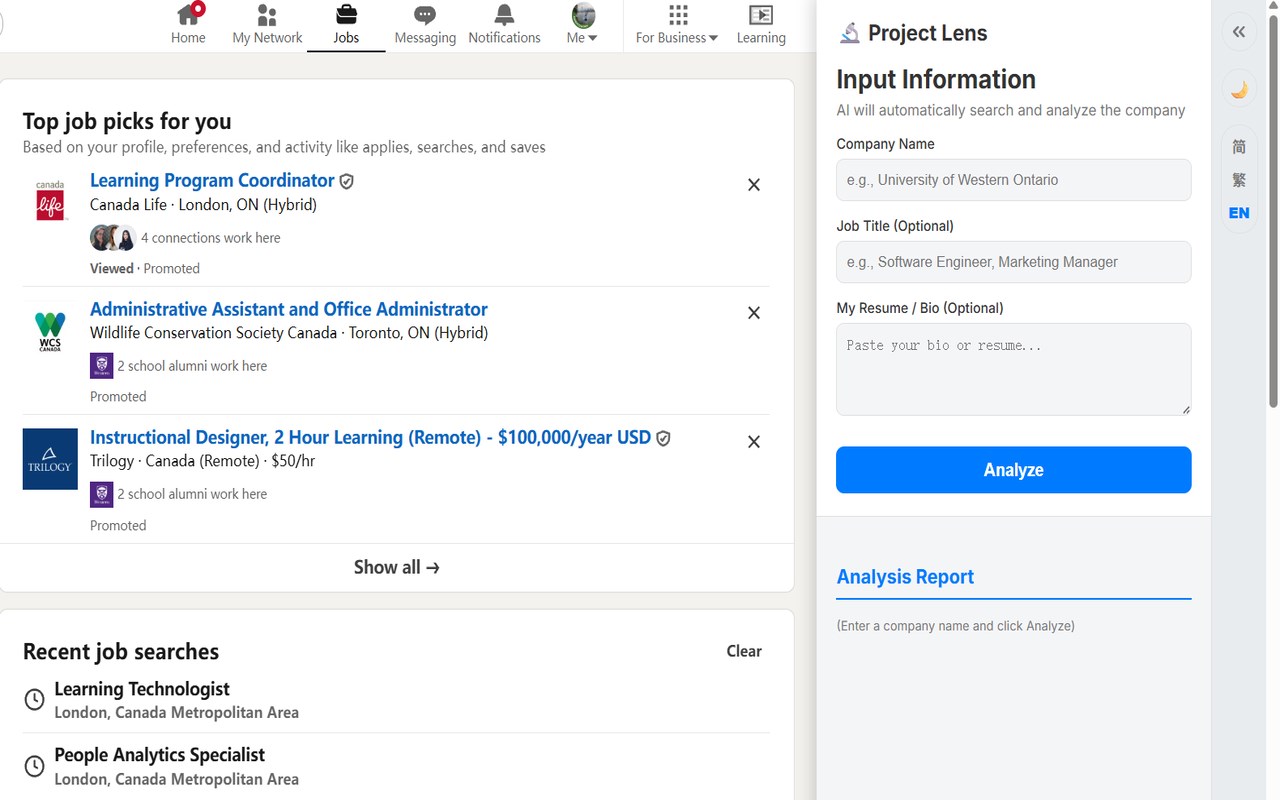This screenshot has height=800, width=1280.
Task: Open the Jobs briefcase tab
Action: point(346,25)
